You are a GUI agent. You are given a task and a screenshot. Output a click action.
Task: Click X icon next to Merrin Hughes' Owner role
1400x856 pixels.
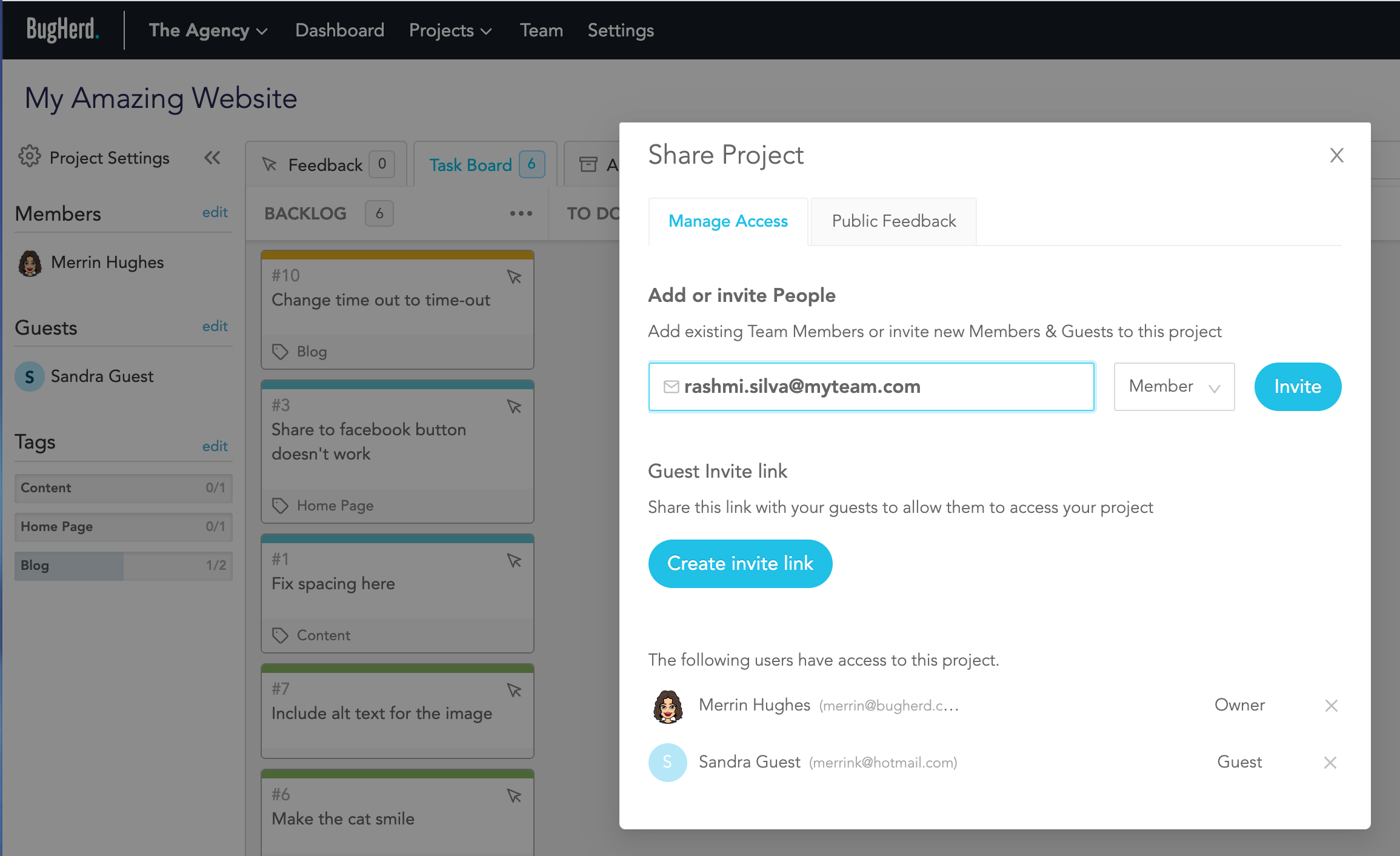pos(1331,706)
